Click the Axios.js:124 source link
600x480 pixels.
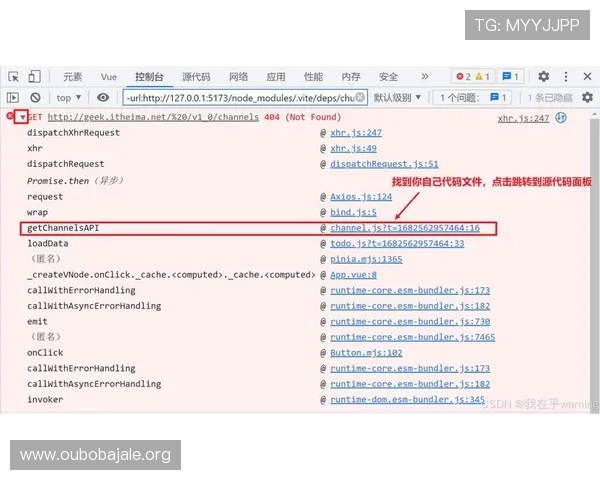coord(361,197)
